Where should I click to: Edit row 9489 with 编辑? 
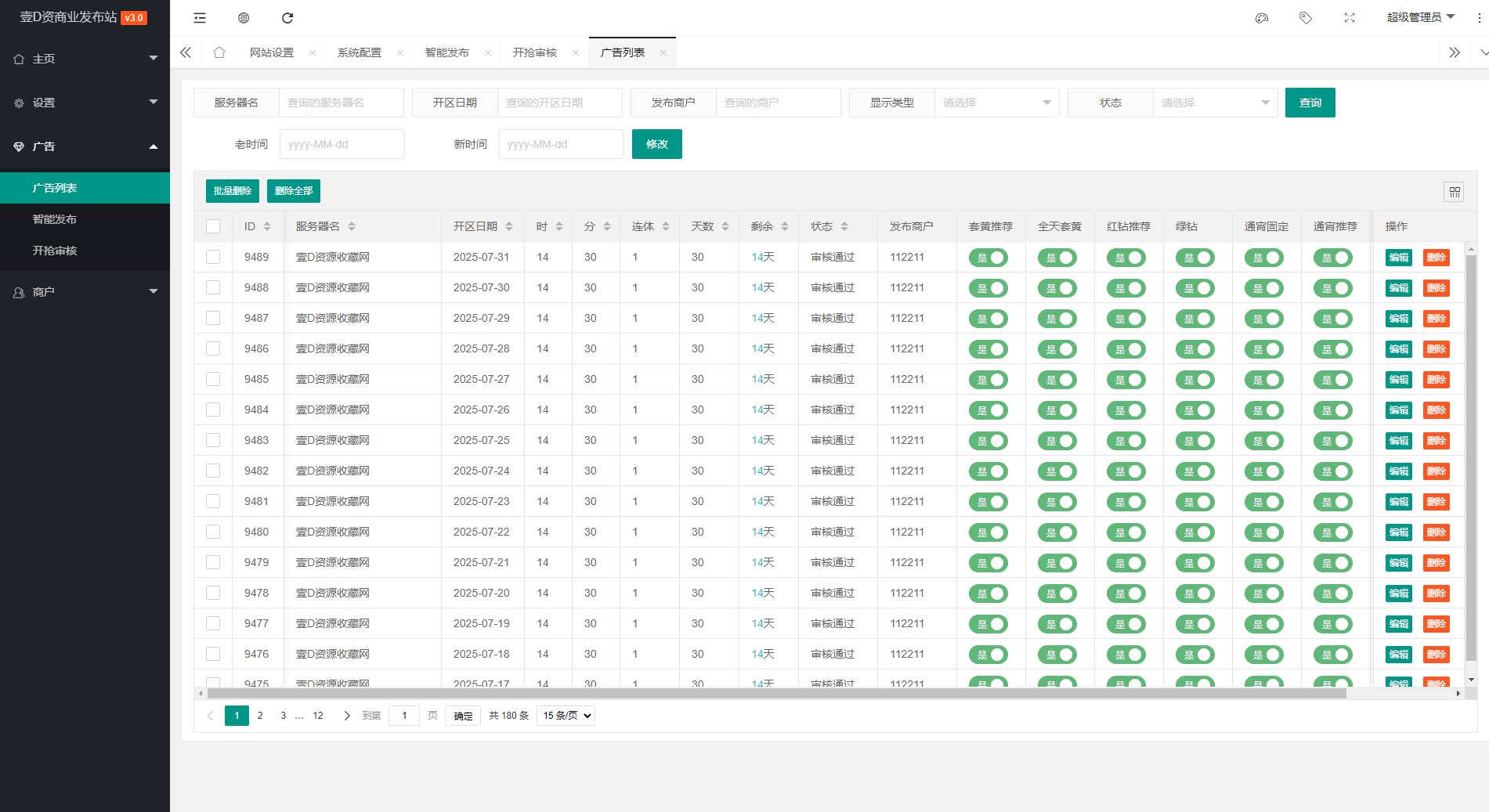point(1399,258)
